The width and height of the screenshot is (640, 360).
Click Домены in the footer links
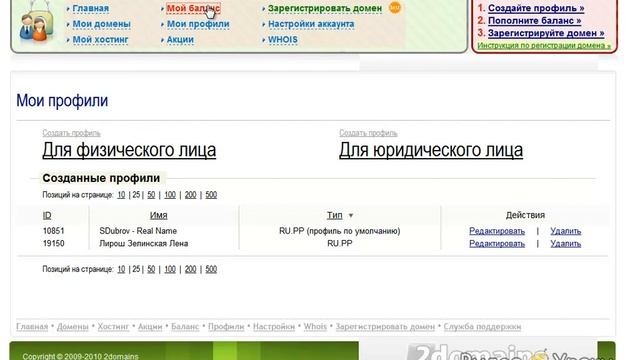[73, 327]
